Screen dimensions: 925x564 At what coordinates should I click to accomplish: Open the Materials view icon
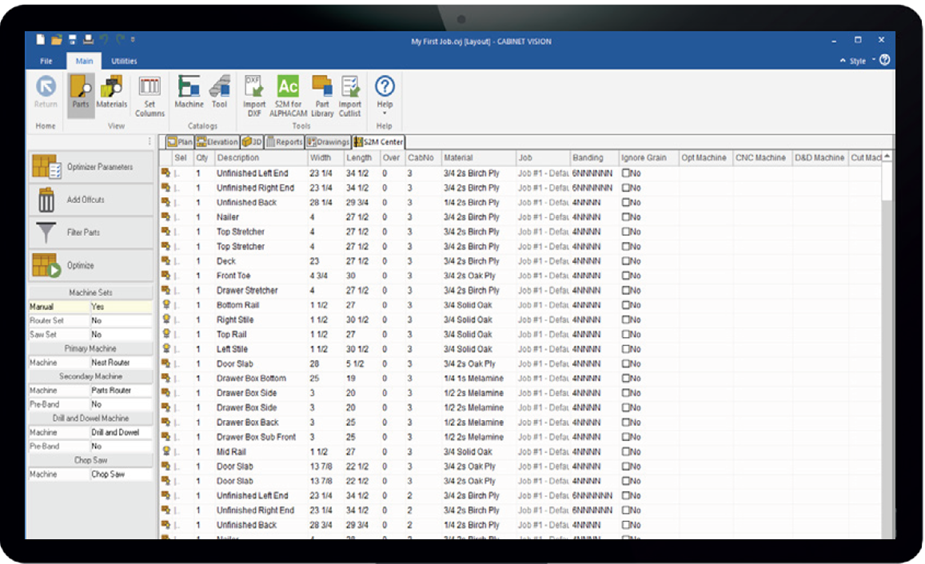(111, 90)
